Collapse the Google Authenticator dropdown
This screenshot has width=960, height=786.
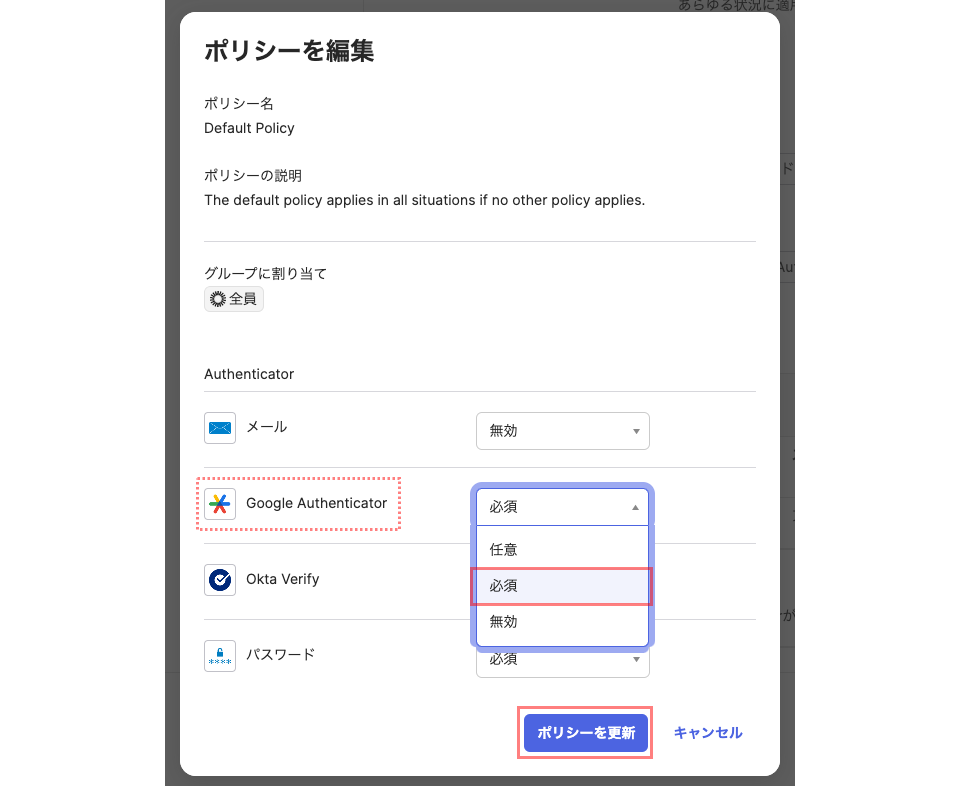(x=562, y=507)
